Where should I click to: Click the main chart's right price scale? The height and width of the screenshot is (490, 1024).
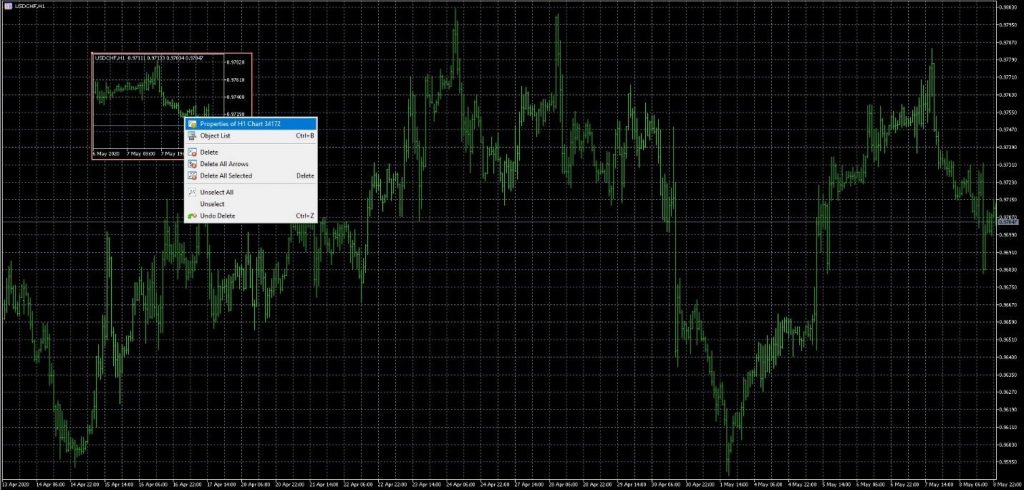point(1008,300)
